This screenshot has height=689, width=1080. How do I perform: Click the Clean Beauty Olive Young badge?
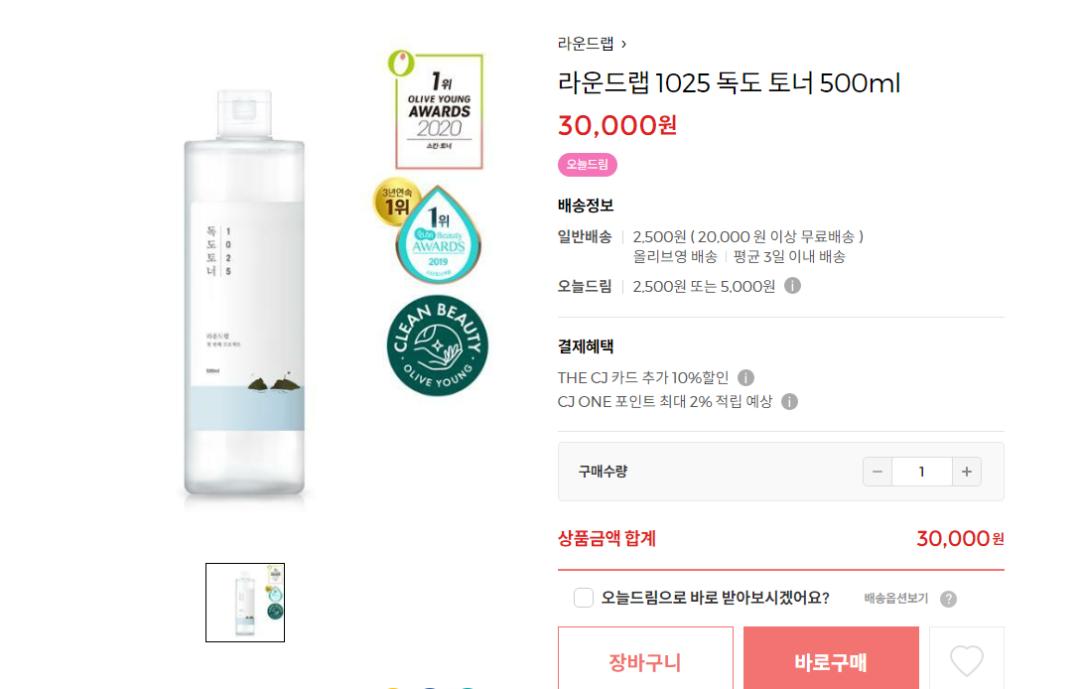437,346
